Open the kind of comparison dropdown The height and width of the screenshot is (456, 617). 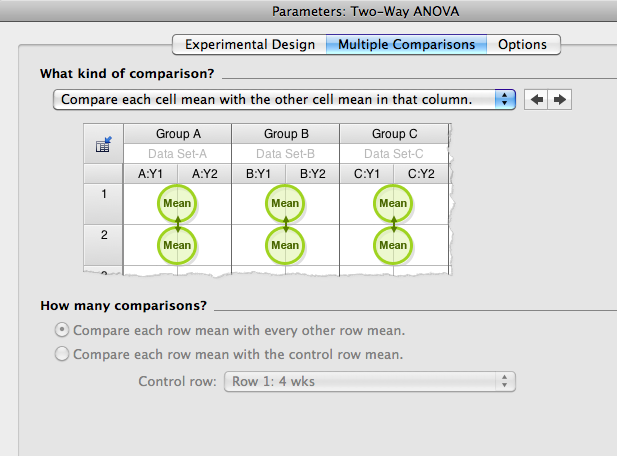coord(284,100)
